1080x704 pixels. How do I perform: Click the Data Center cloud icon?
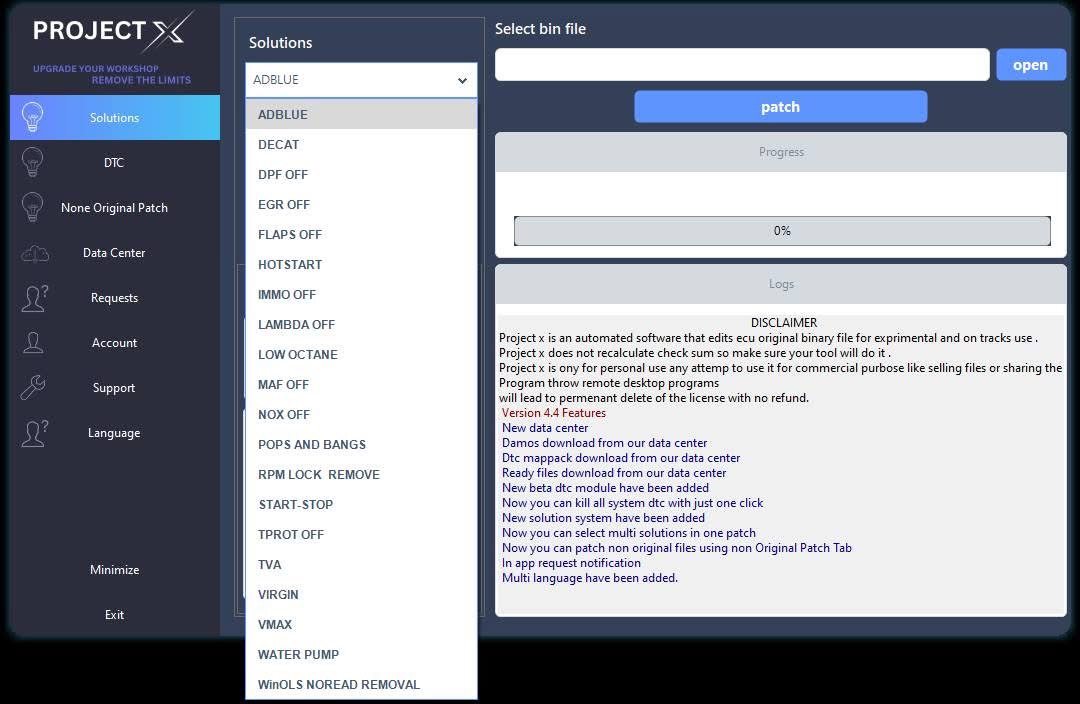coord(34,253)
